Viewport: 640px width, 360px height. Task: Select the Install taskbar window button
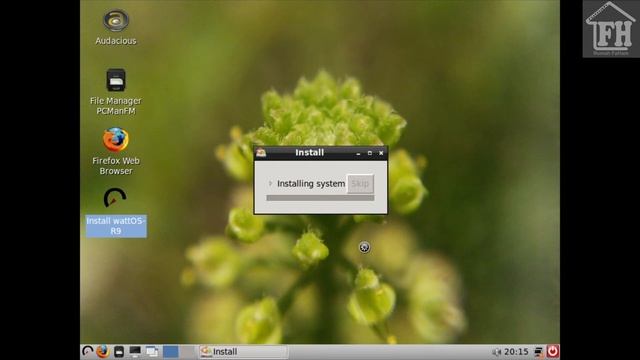tap(243, 351)
